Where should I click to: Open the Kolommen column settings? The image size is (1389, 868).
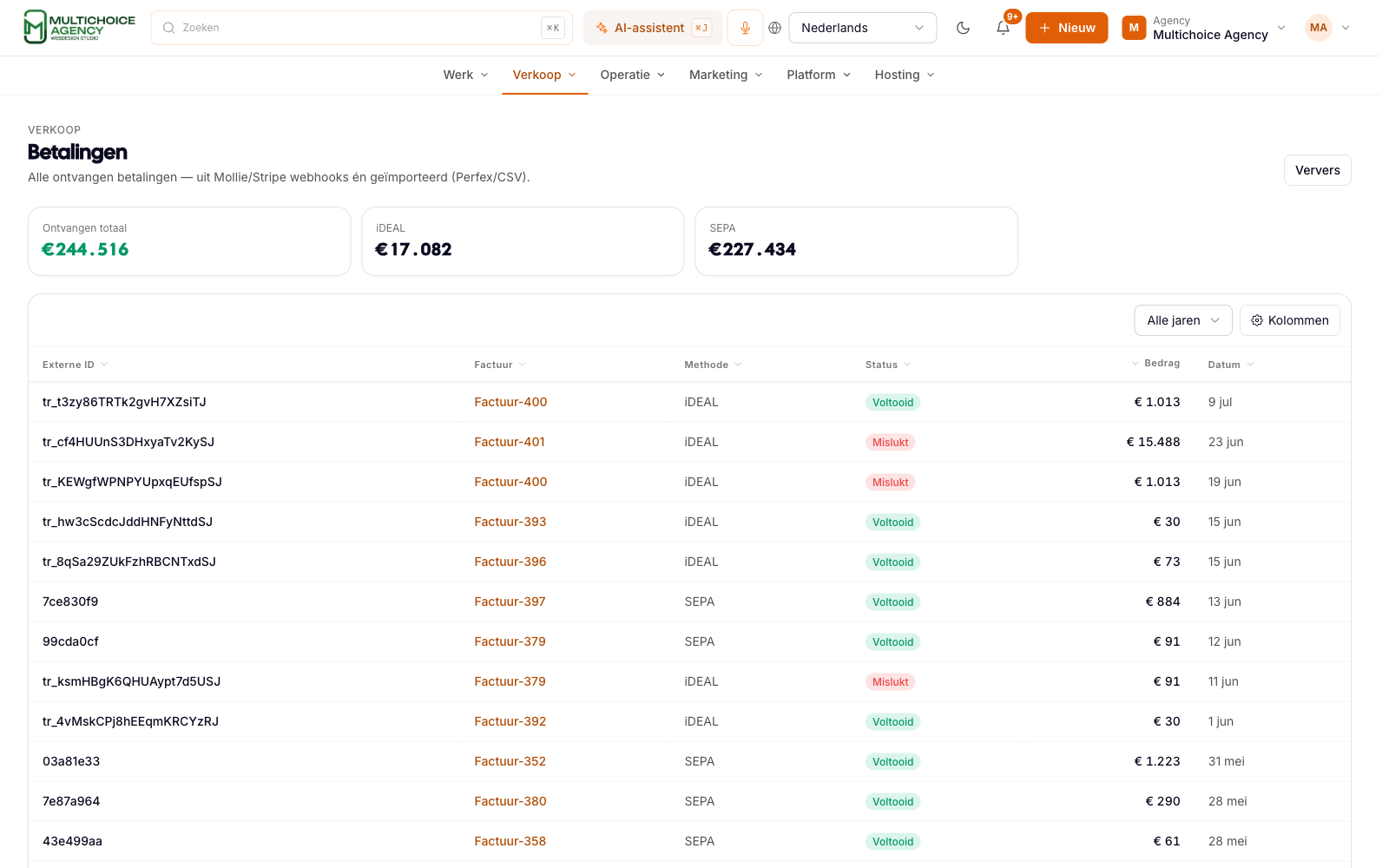[1289, 320]
